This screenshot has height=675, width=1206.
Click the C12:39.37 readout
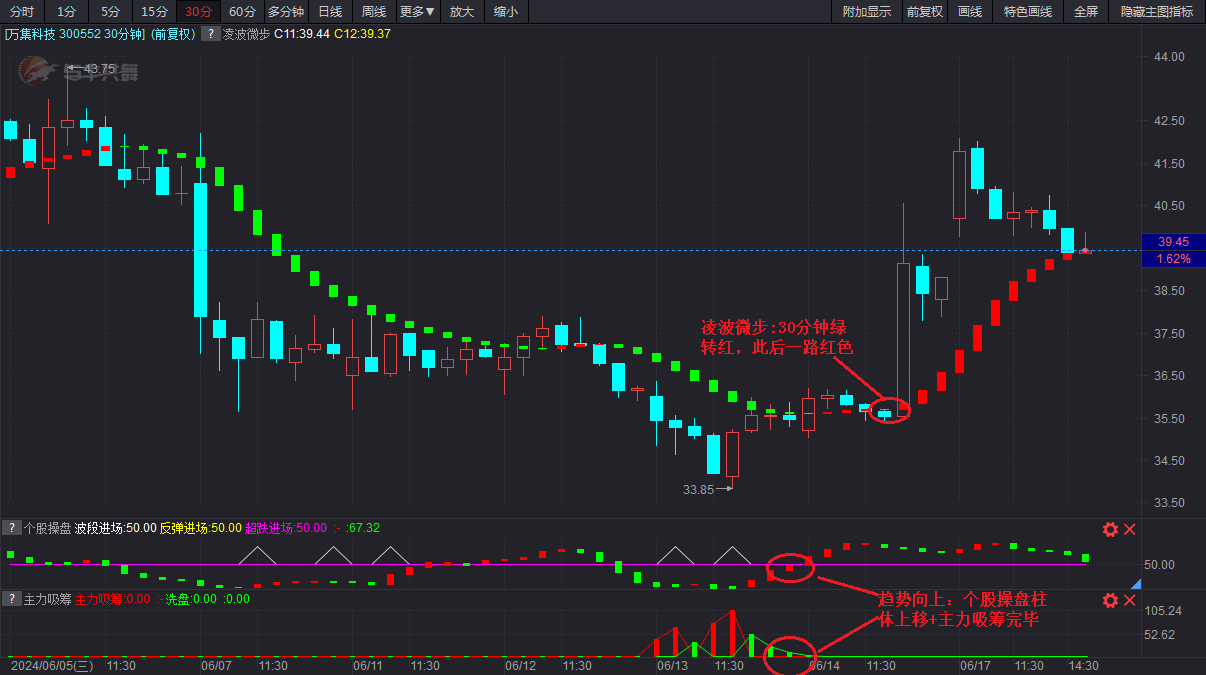362,34
